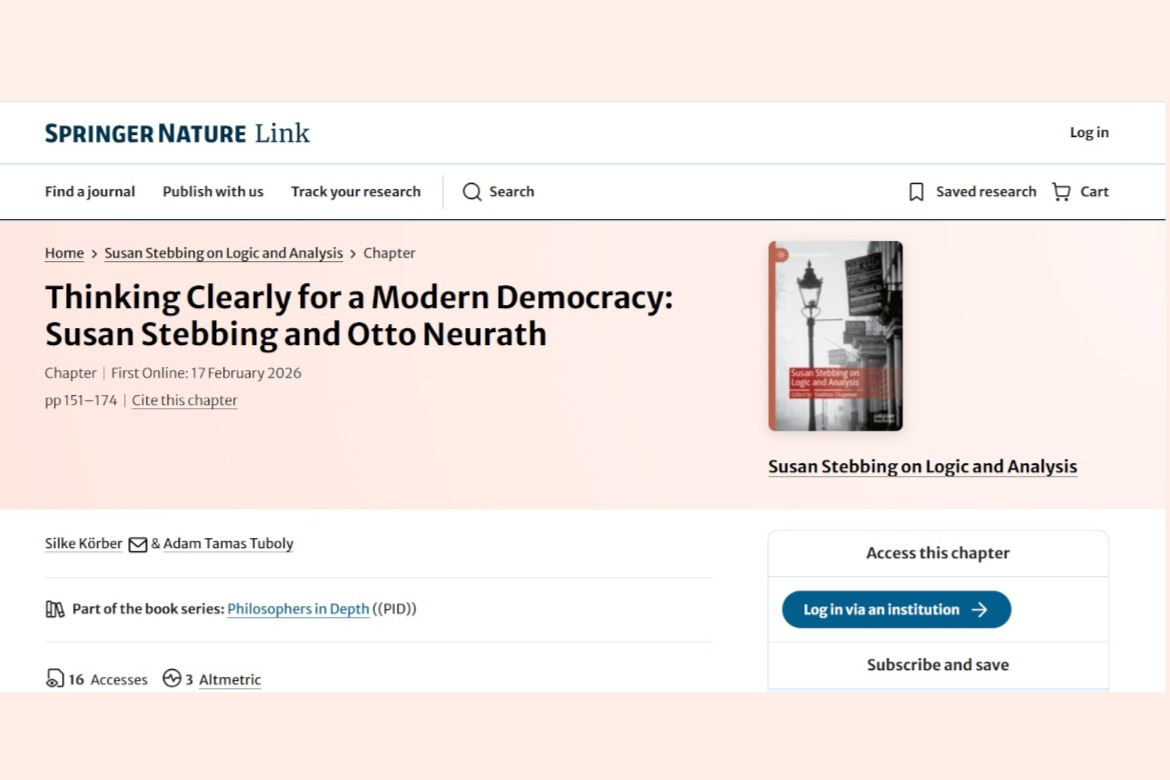
Task: Click the email envelope icon beside Silke Körber
Action: pos(138,545)
